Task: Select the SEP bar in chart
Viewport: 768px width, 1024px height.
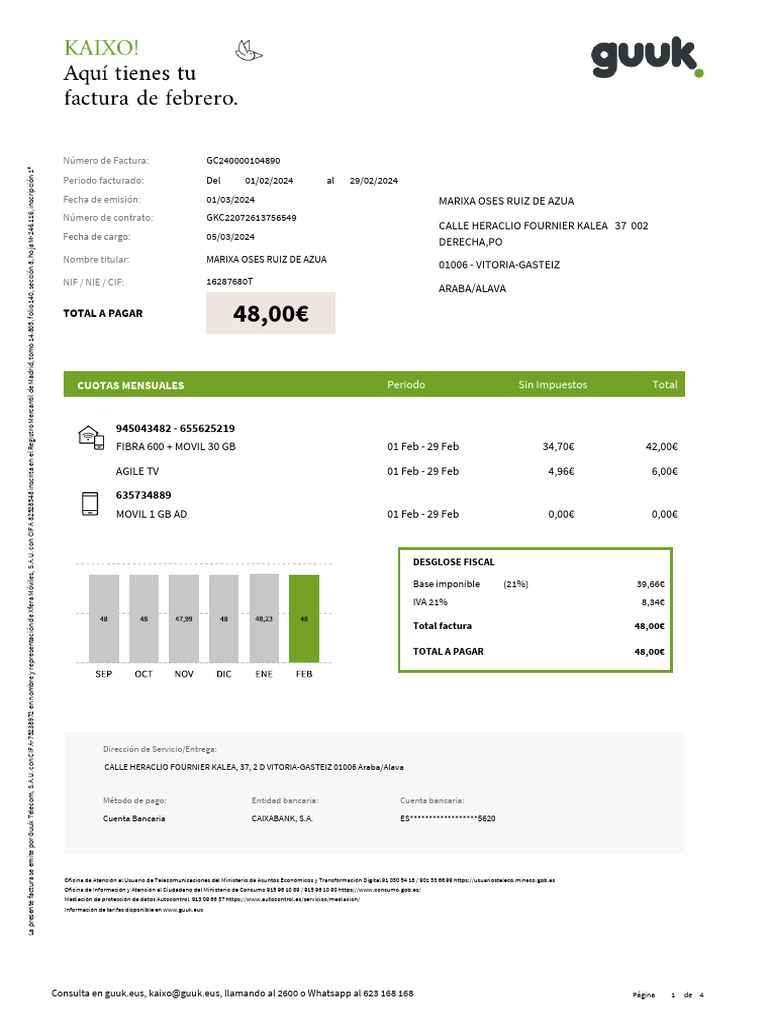Action: click(104, 618)
